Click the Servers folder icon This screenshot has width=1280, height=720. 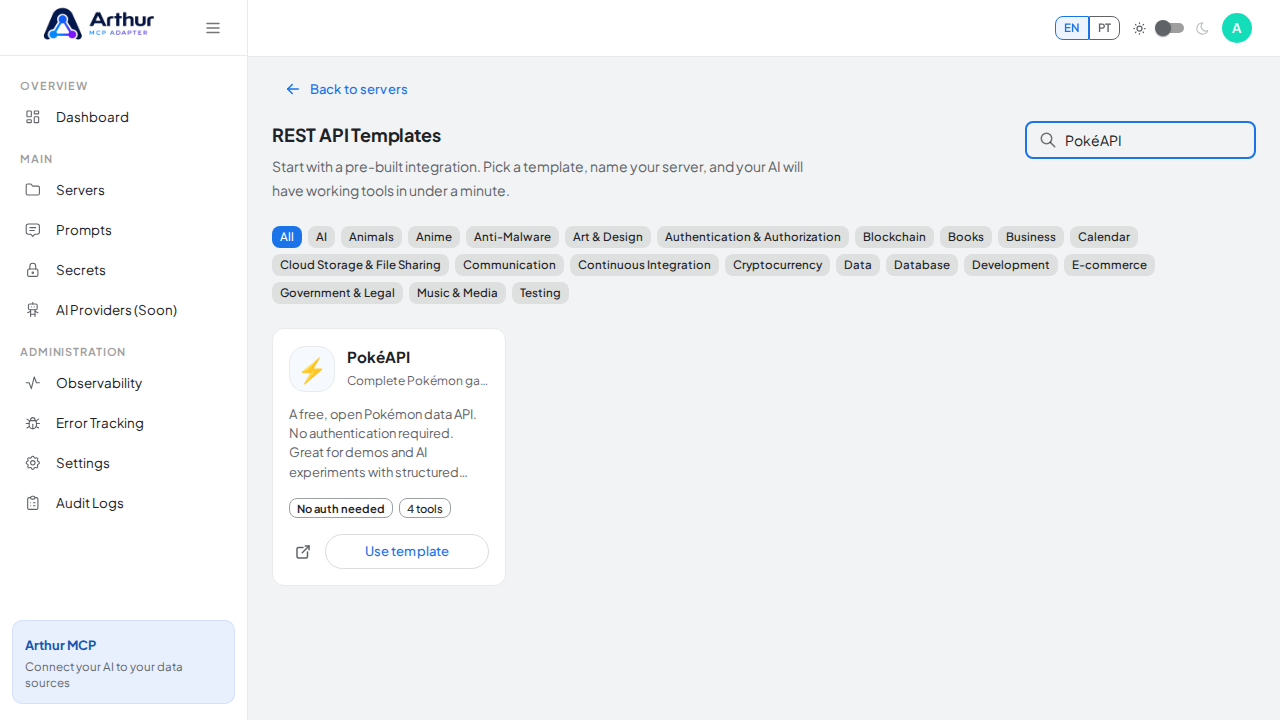point(33,190)
